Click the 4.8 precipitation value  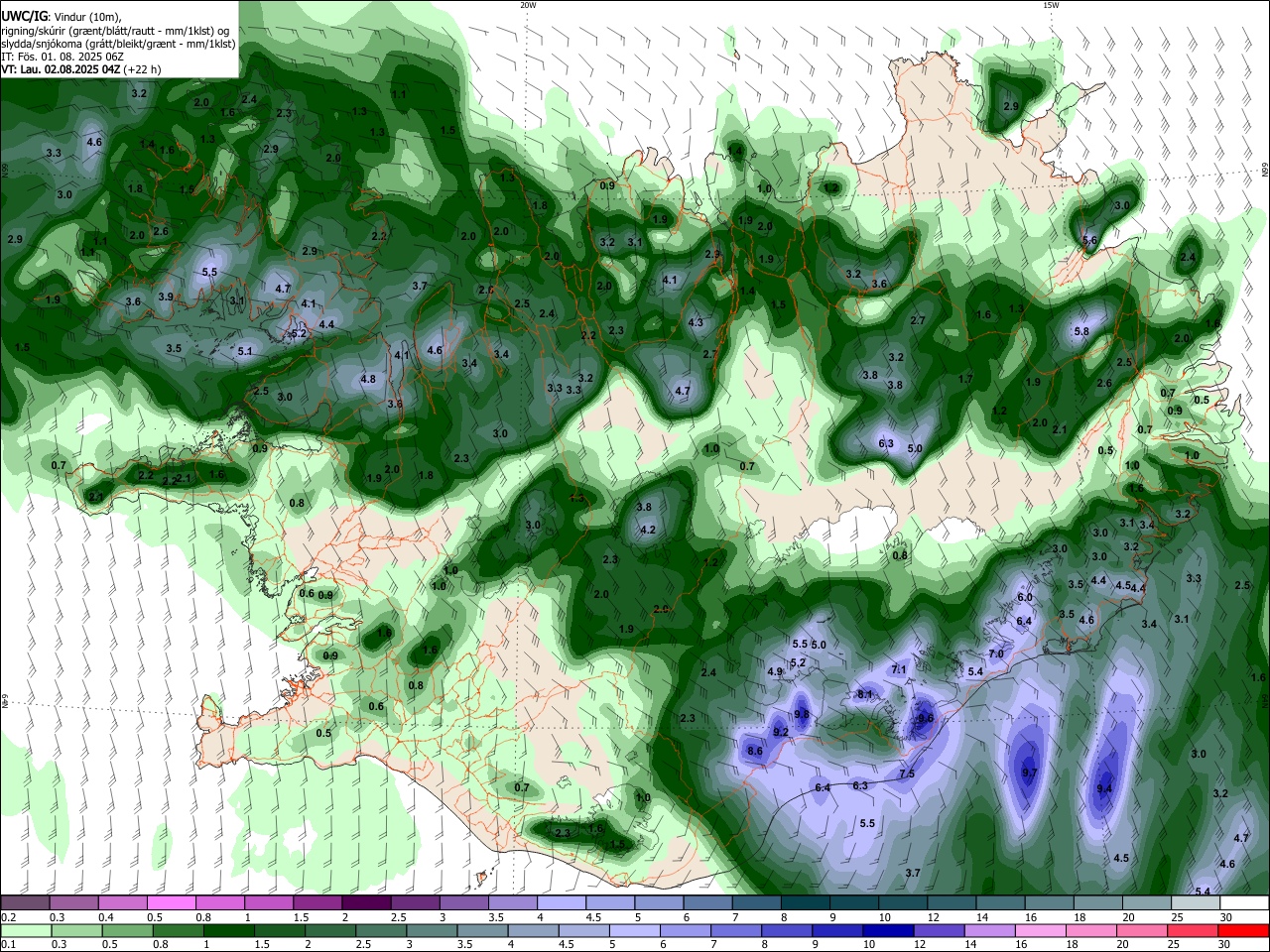click(368, 379)
